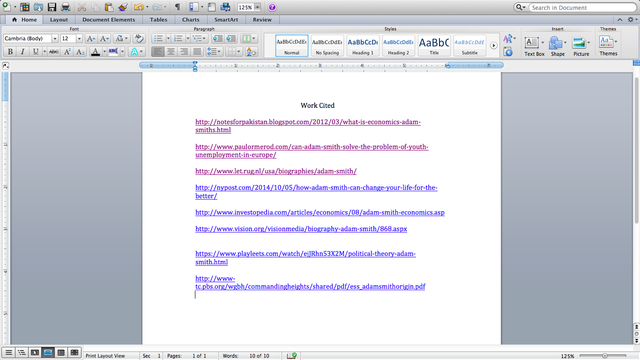This screenshot has width=640, height=360.
Task: Click the bulleted list icon
Action: click(x=158, y=38)
